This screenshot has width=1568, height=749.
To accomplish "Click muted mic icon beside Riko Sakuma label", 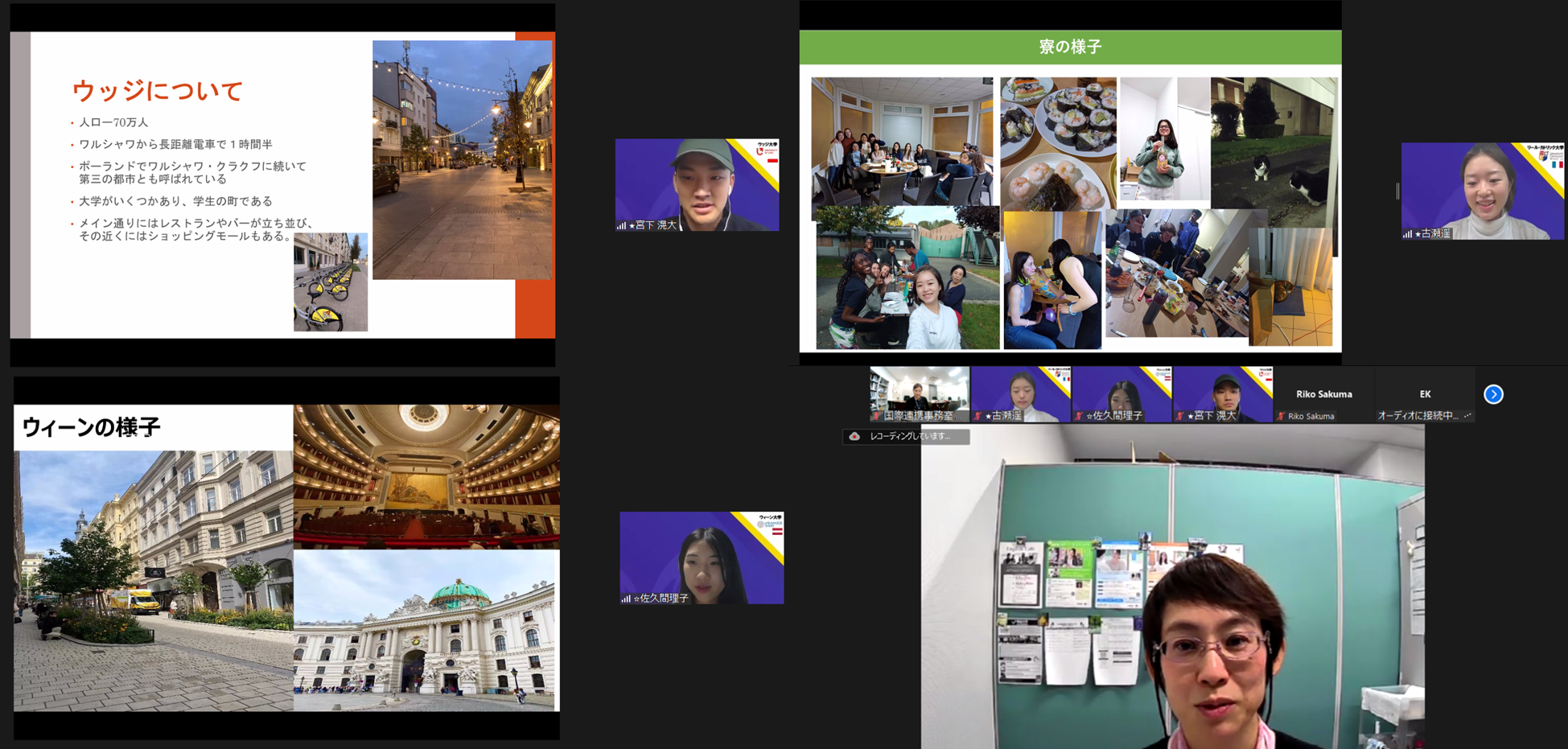I will coord(1280,416).
